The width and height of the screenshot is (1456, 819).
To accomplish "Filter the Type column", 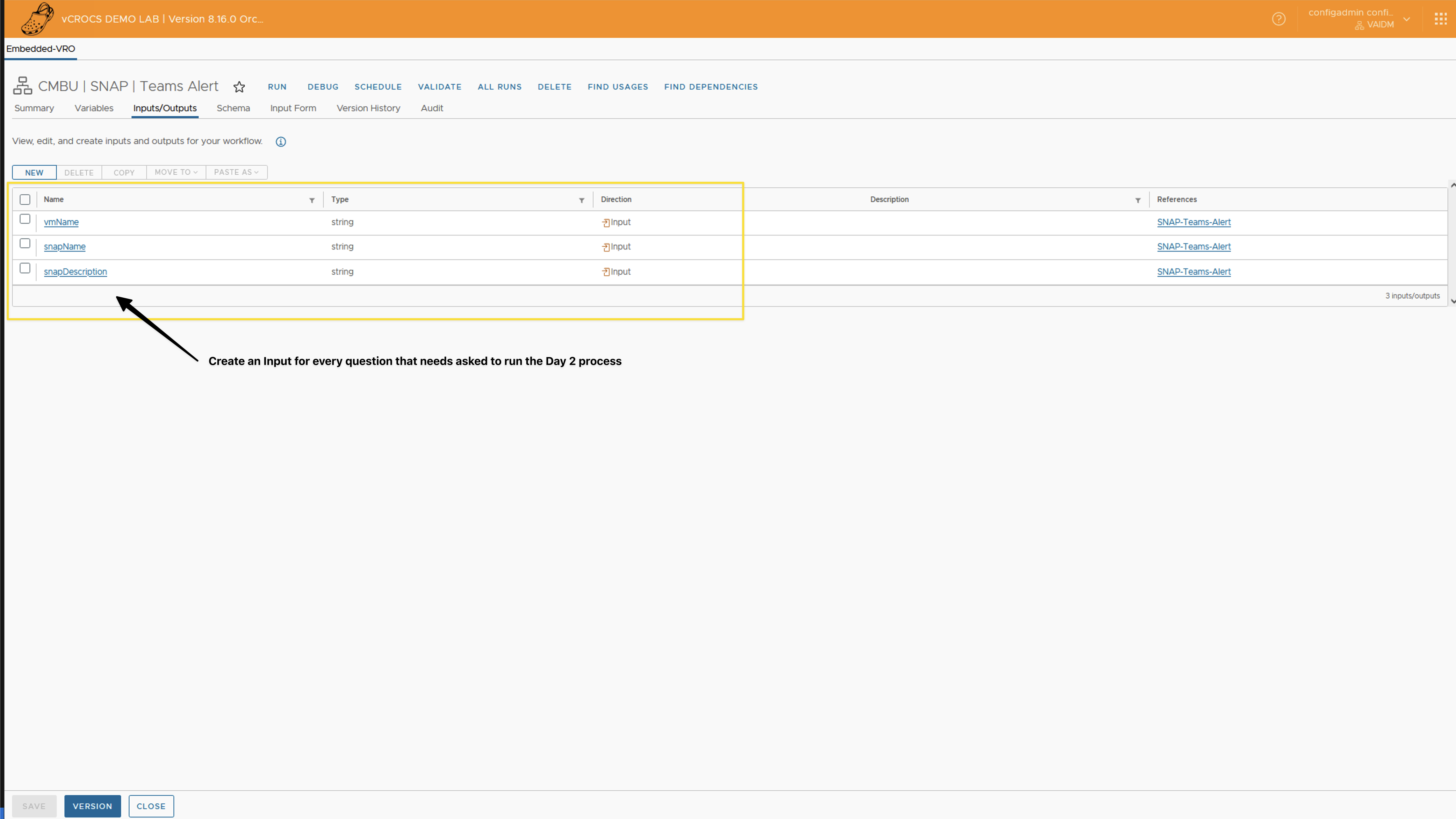I will pyautogui.click(x=582, y=200).
